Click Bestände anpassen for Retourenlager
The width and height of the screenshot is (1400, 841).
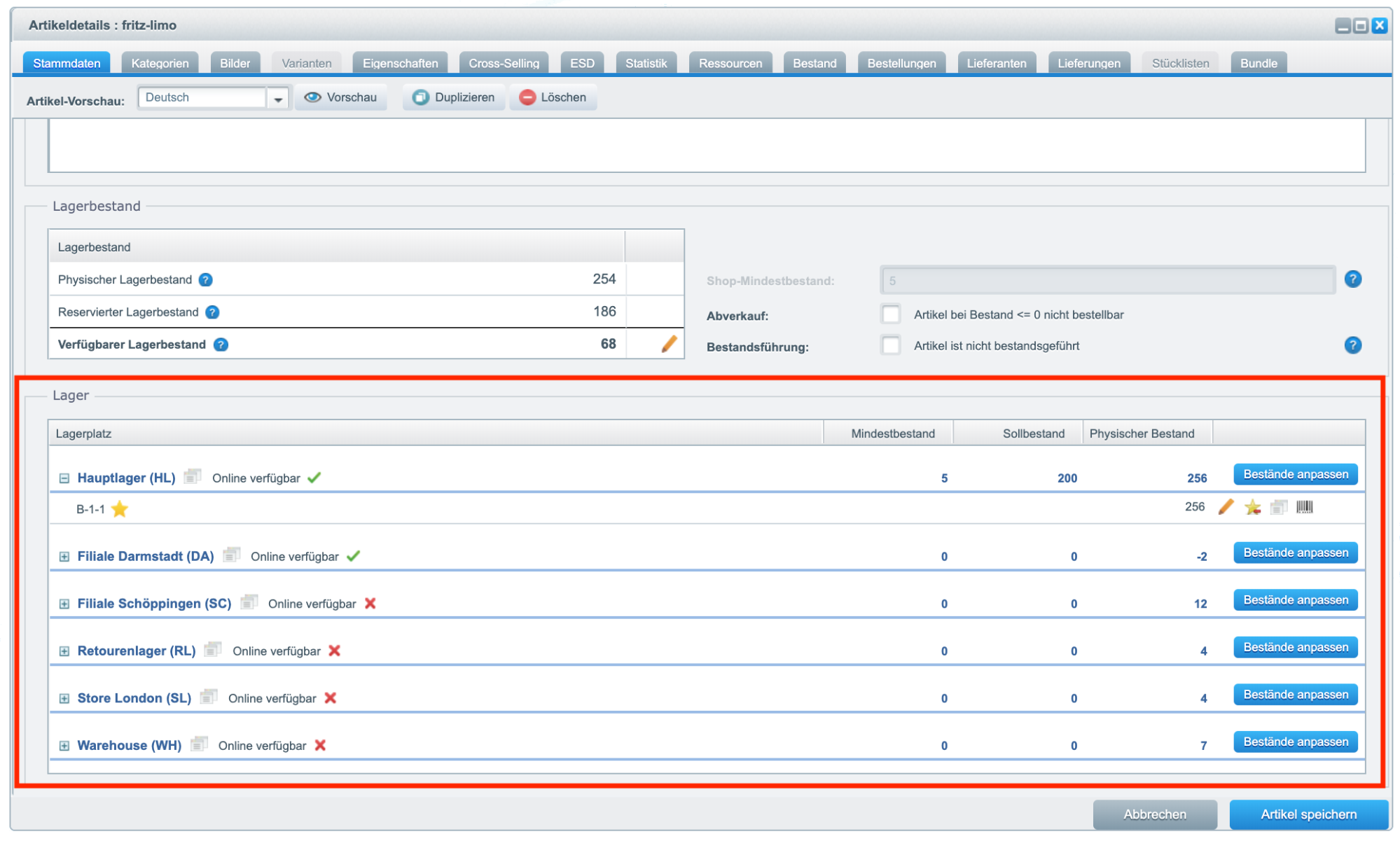[1295, 647]
